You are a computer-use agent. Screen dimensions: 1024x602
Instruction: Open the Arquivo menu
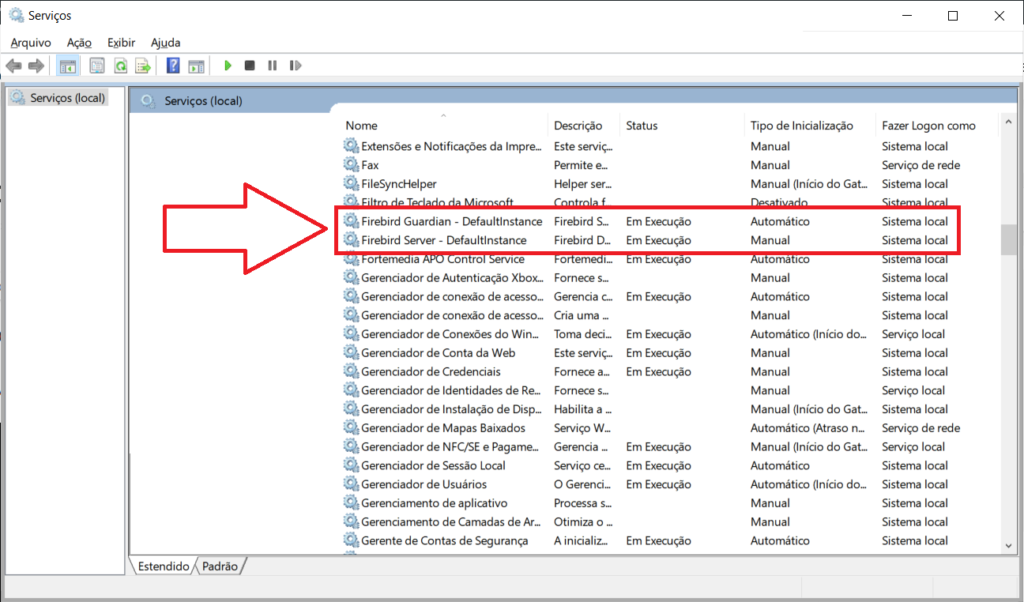tap(30, 42)
